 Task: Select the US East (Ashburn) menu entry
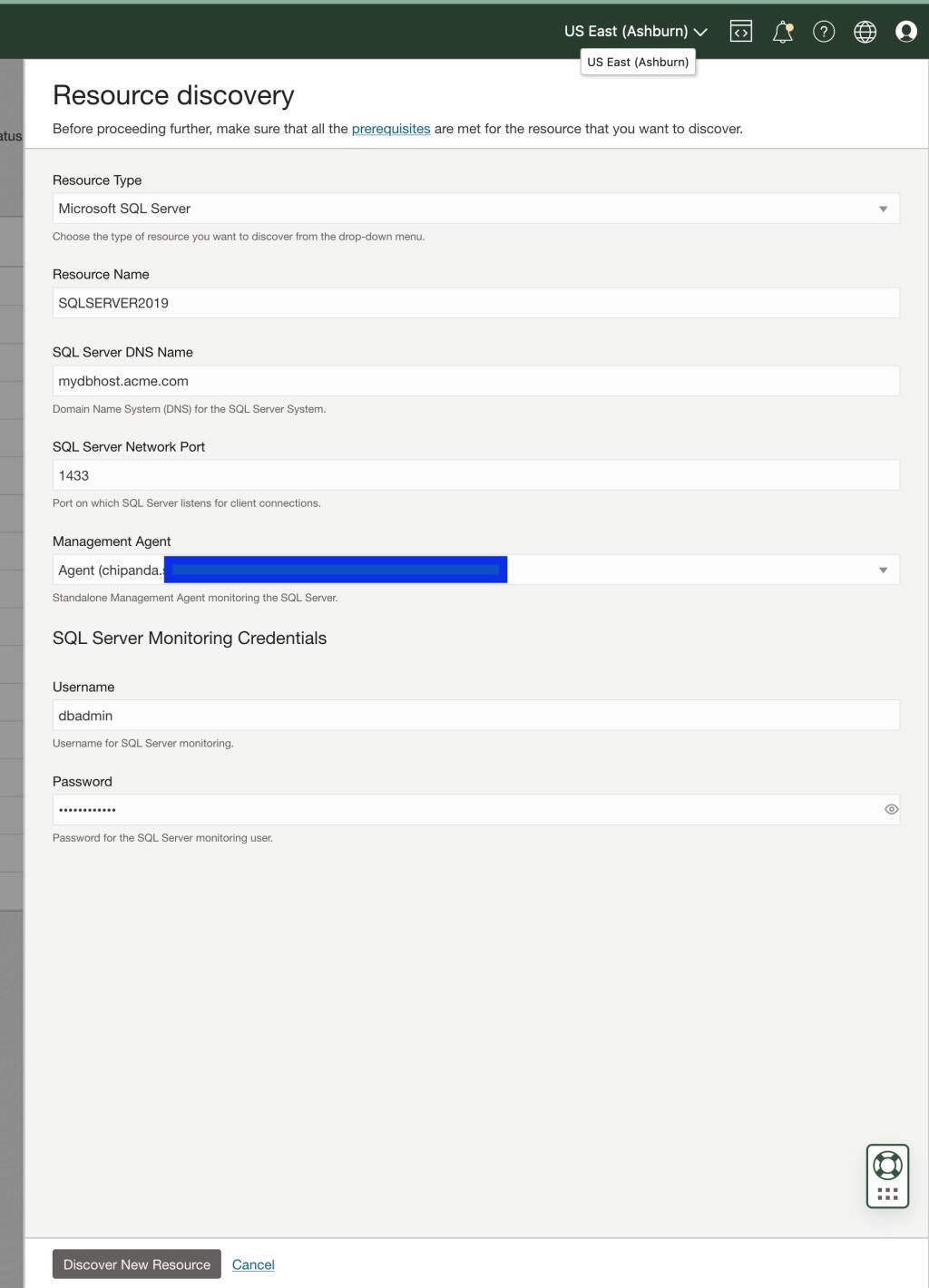coord(638,62)
